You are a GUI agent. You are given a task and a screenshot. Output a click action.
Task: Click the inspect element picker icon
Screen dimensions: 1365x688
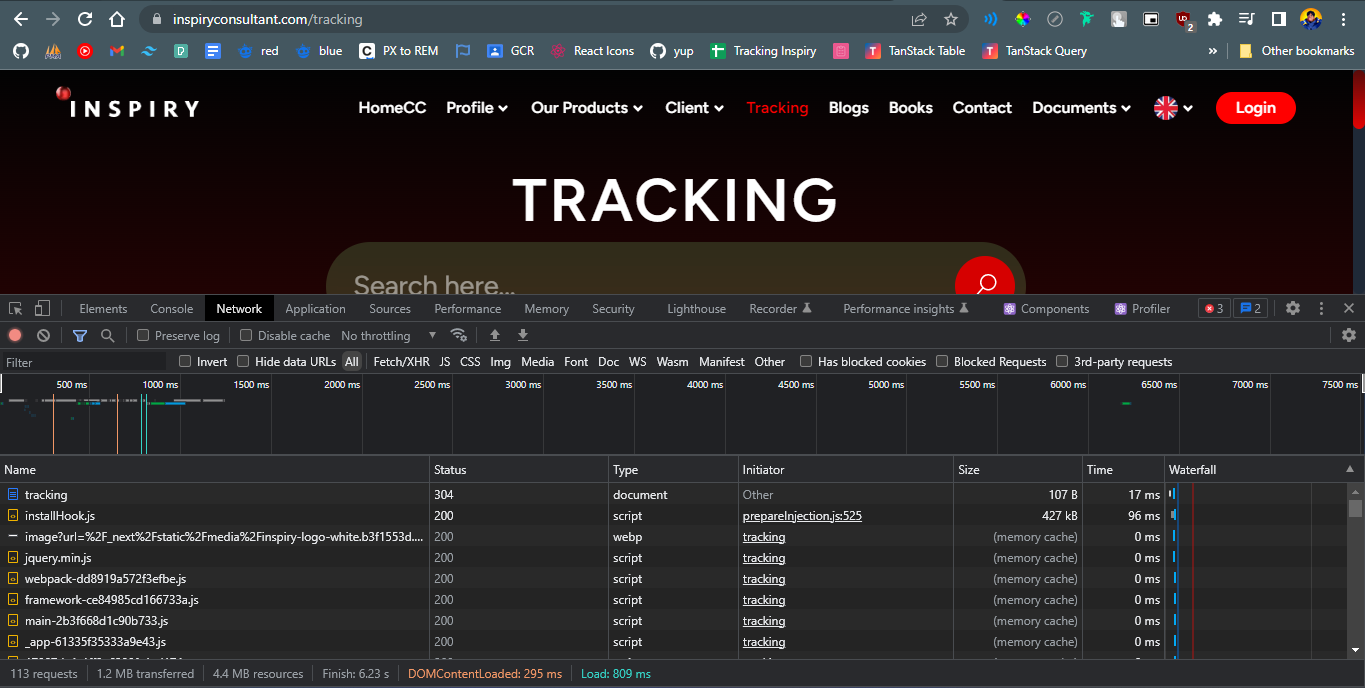[16, 309]
